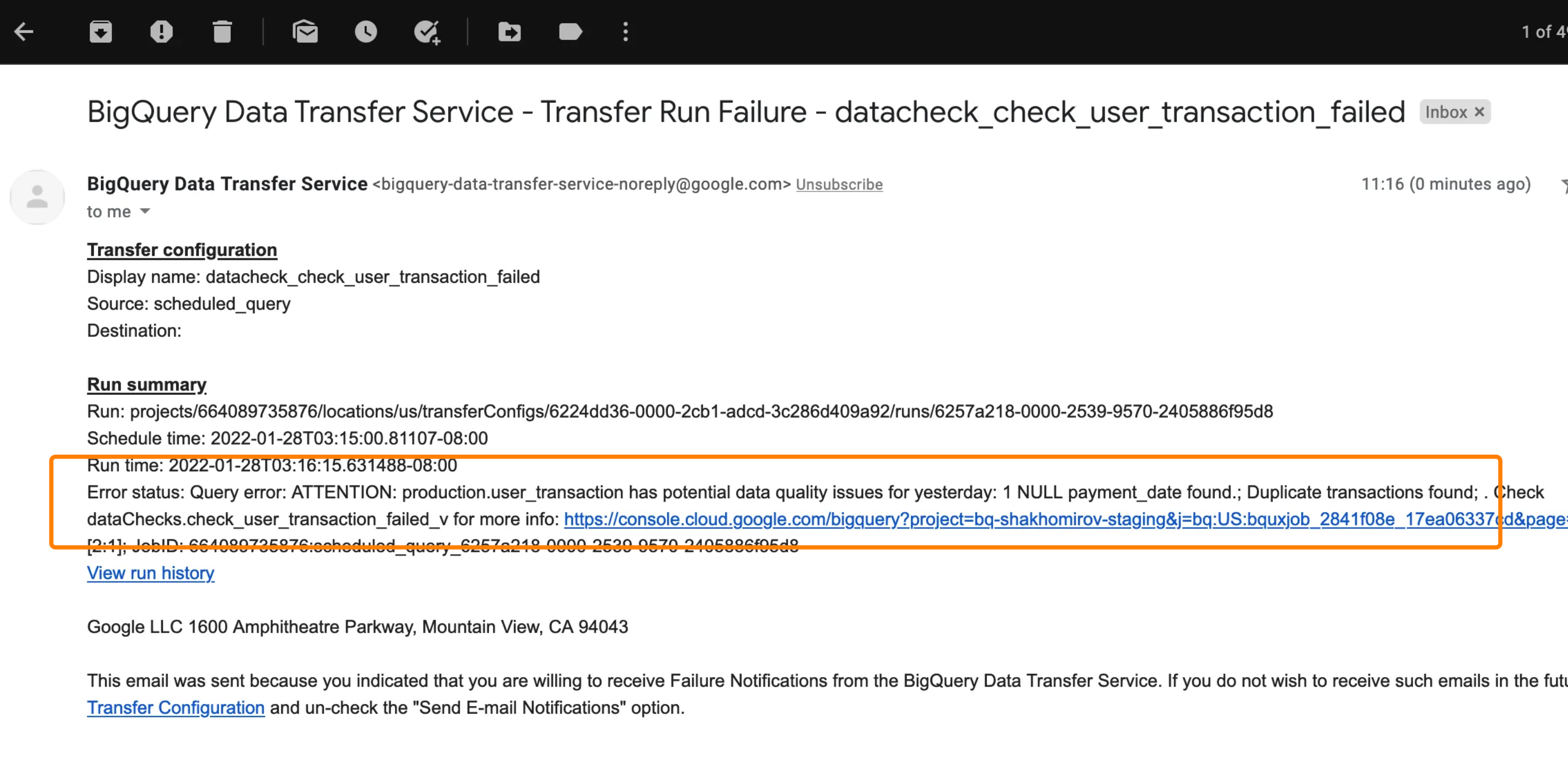
Task: Archive this email
Action: (100, 32)
